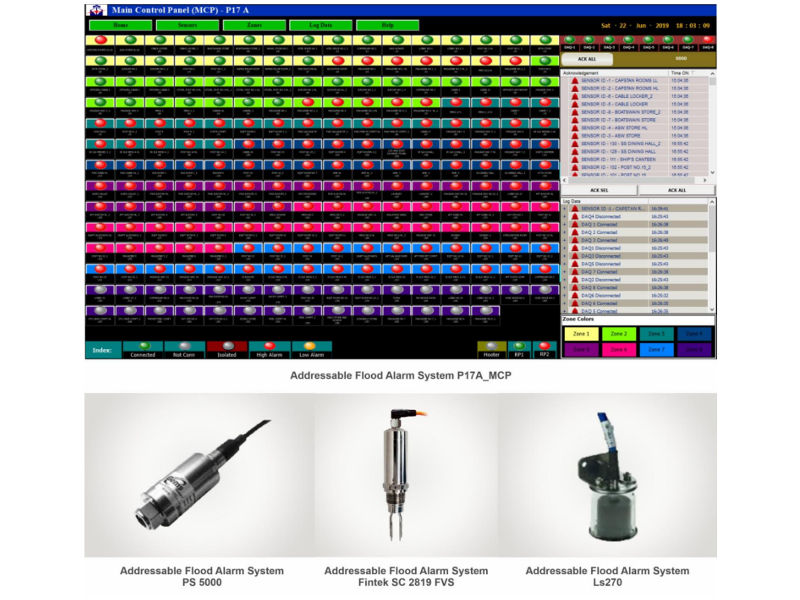The image size is (800, 600).
Task: Expand the DAQ5 Disconnected log entry
Action: click(x=565, y=264)
